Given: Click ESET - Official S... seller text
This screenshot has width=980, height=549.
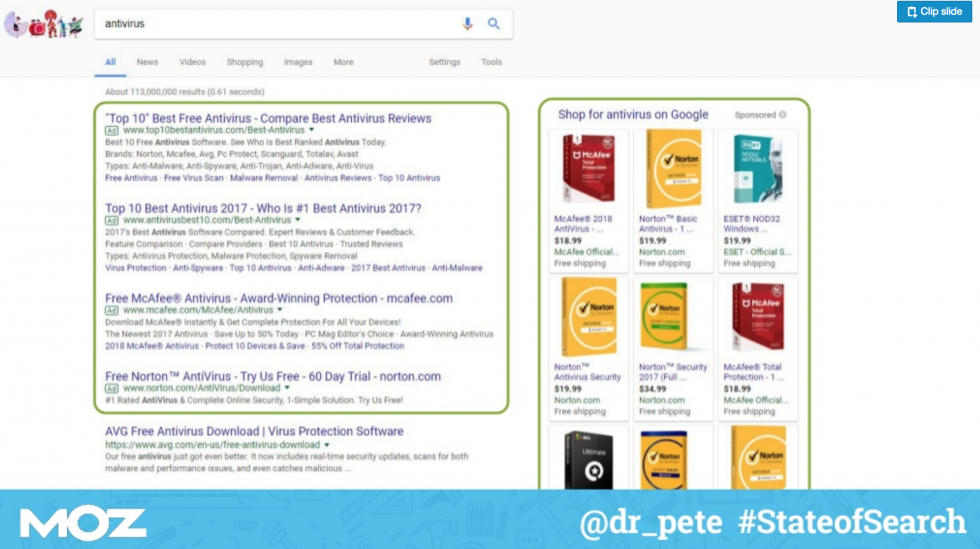Looking at the screenshot, I should [x=757, y=252].
